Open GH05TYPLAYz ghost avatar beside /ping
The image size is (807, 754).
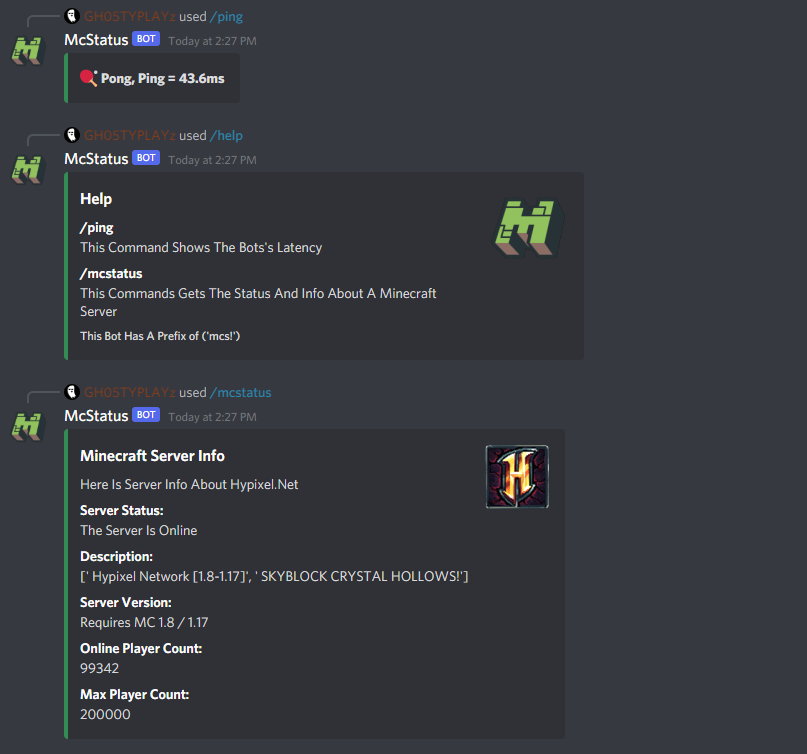pyautogui.click(x=72, y=16)
